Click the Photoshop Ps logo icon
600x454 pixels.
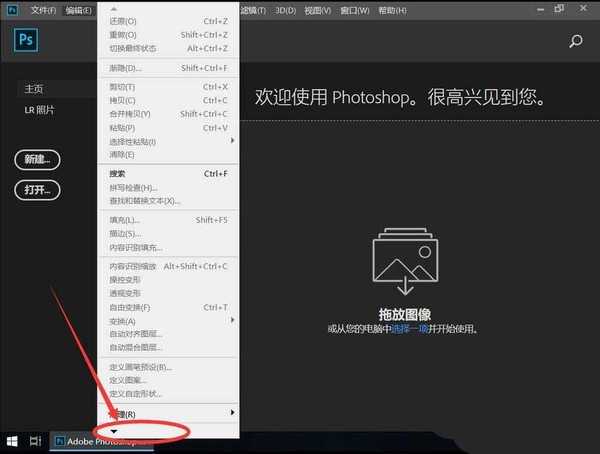[27, 40]
